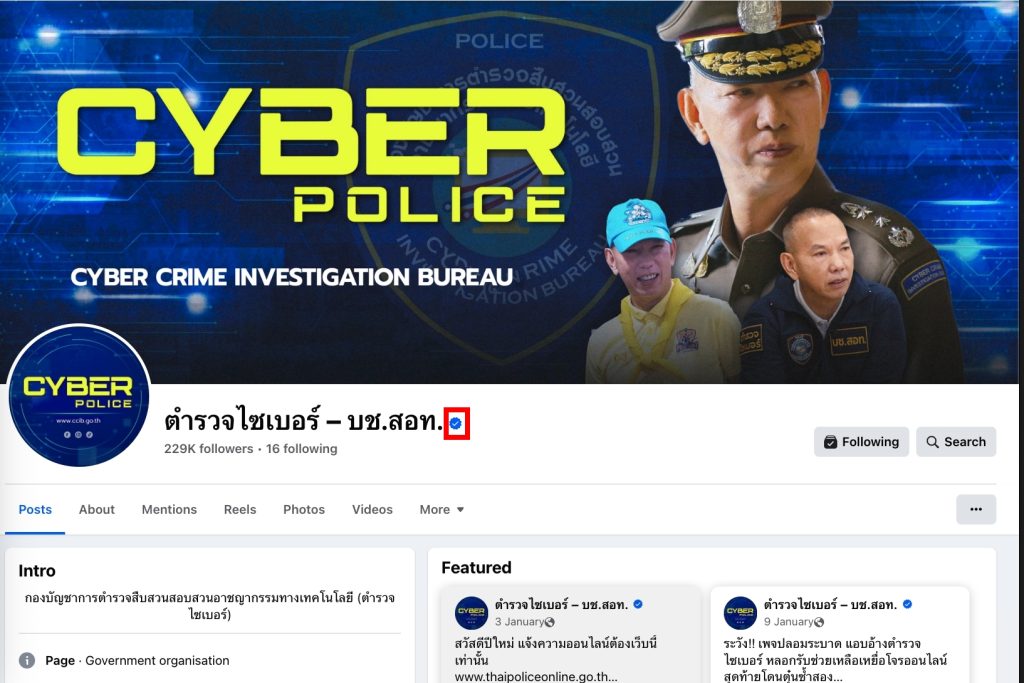This screenshot has width=1024, height=683.
Task: Open the avatar on the 9 January featured post
Action: tap(741, 613)
